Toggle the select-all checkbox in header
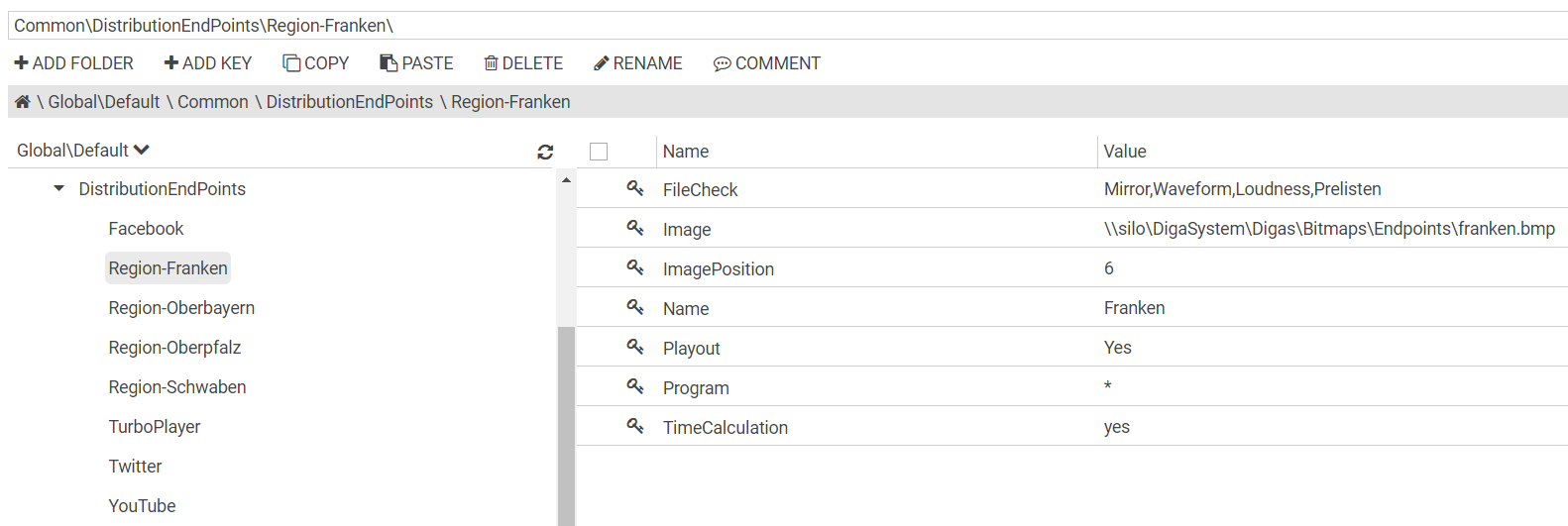 599,152
